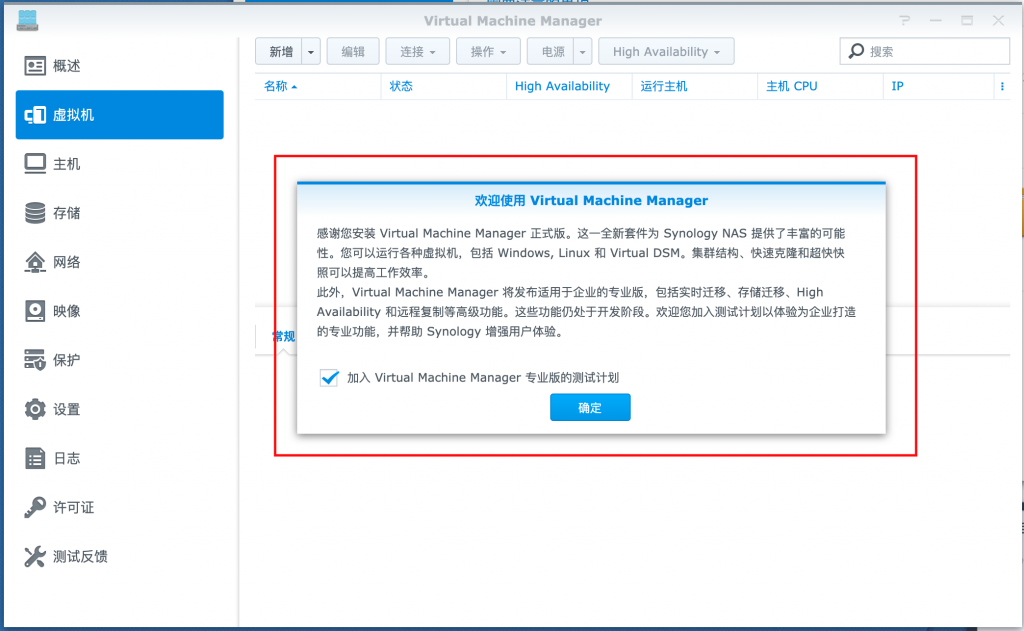Open the 许可证 license key icon

click(35, 507)
